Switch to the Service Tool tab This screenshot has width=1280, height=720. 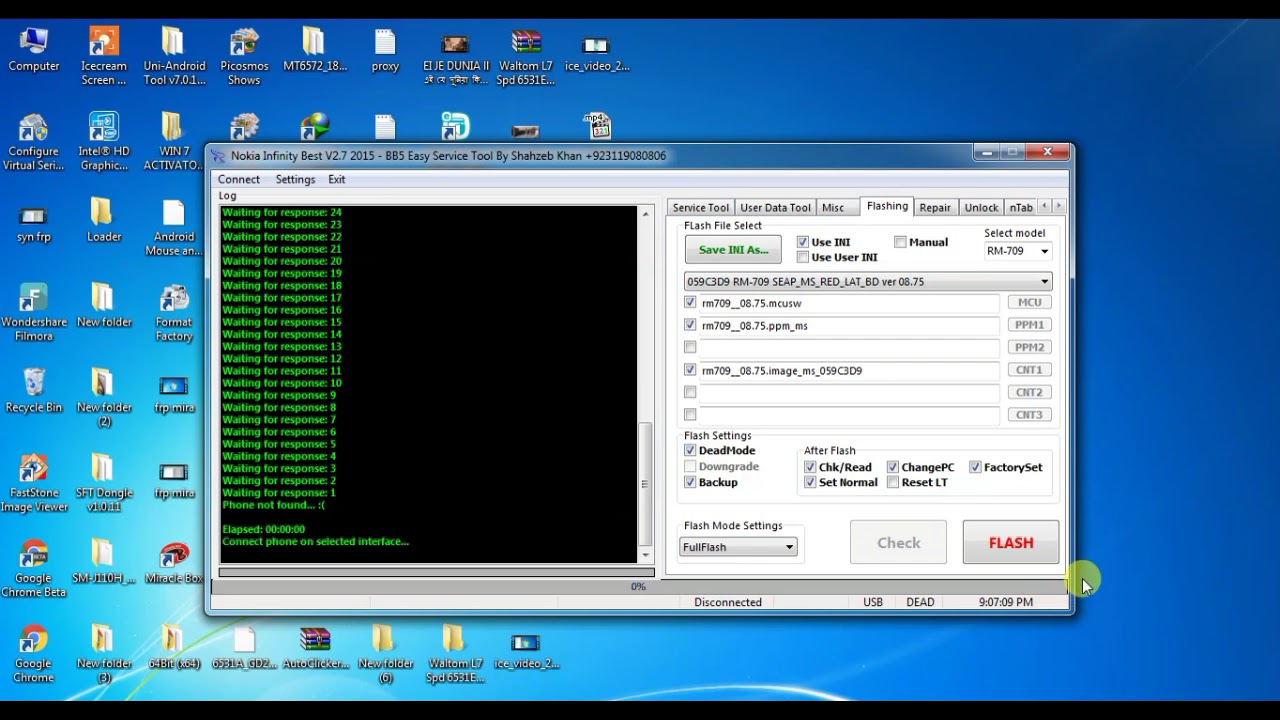(x=700, y=208)
